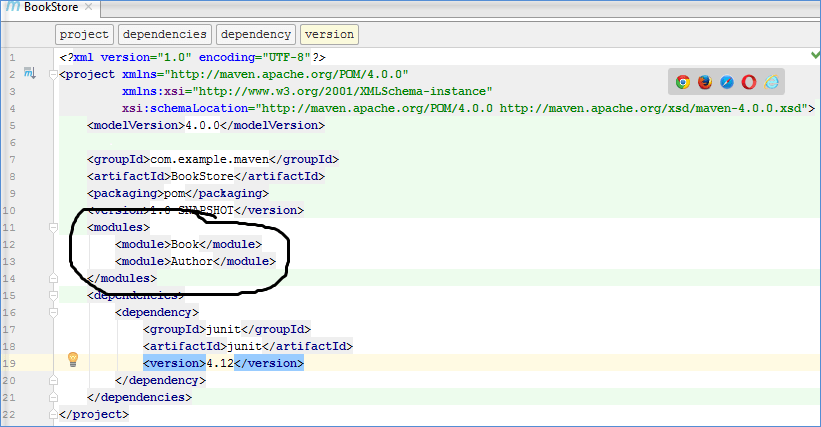Select the dependency breadcrumb
821x427 pixels.
(256, 34)
